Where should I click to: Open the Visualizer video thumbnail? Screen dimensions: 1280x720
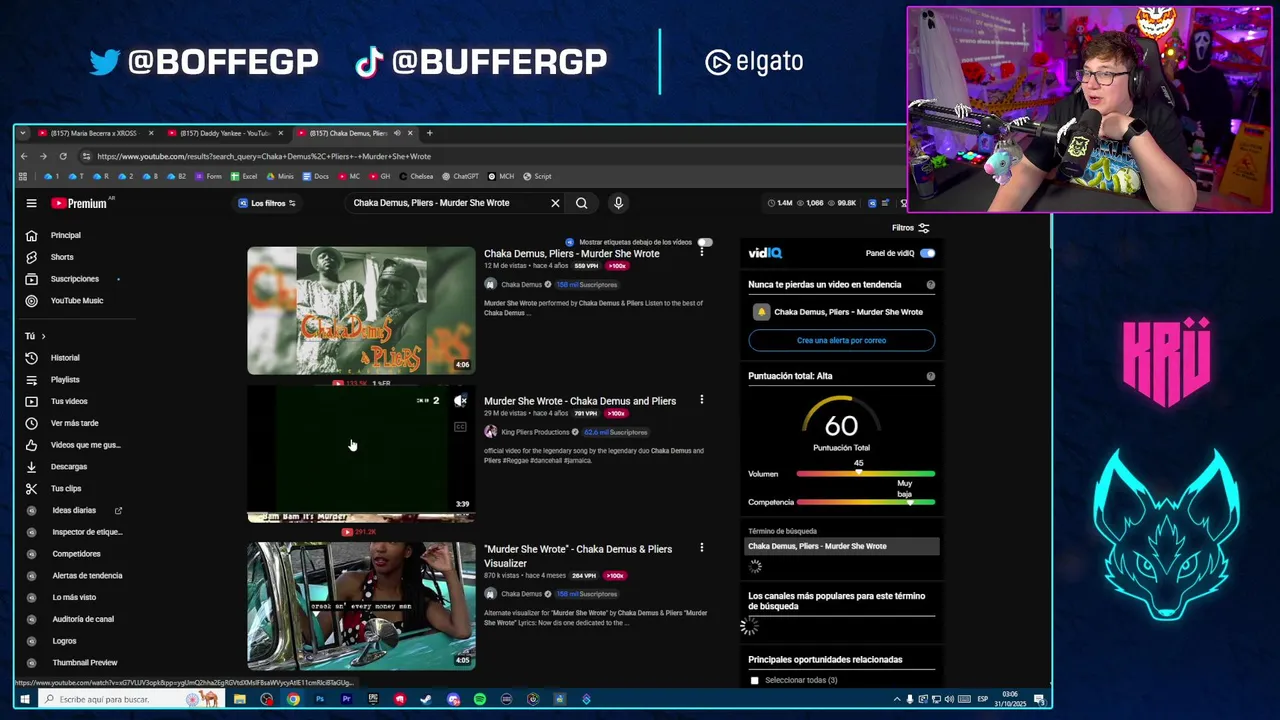tap(361, 606)
